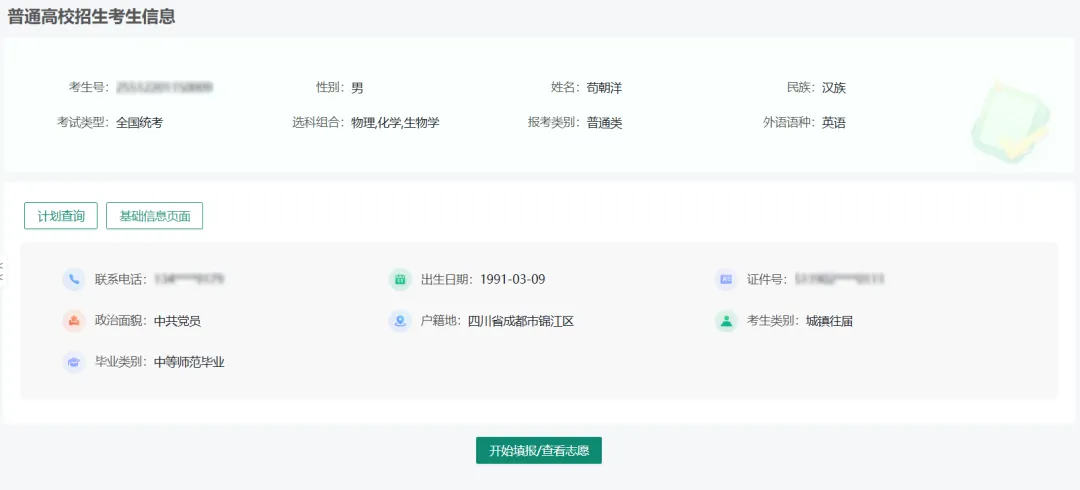This screenshot has width=1080, height=490.
Task: Click the application category value 普通类
Action: [604, 123]
